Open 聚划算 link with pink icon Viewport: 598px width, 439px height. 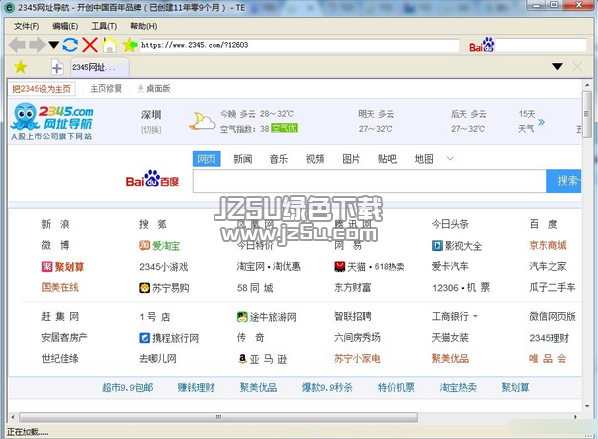click(x=63, y=267)
